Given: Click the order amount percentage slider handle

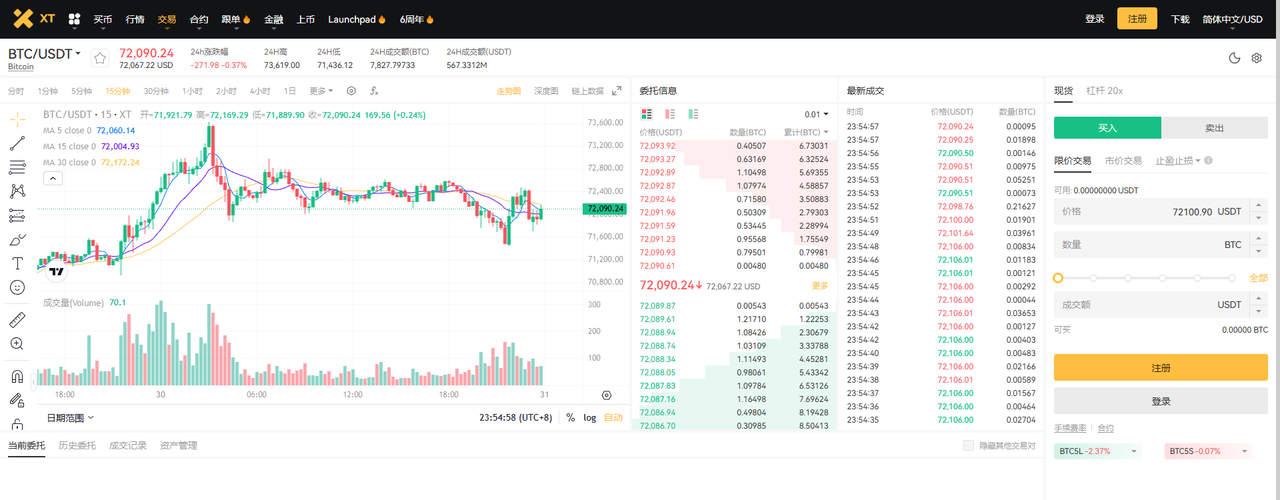Looking at the screenshot, I should 1059,278.
